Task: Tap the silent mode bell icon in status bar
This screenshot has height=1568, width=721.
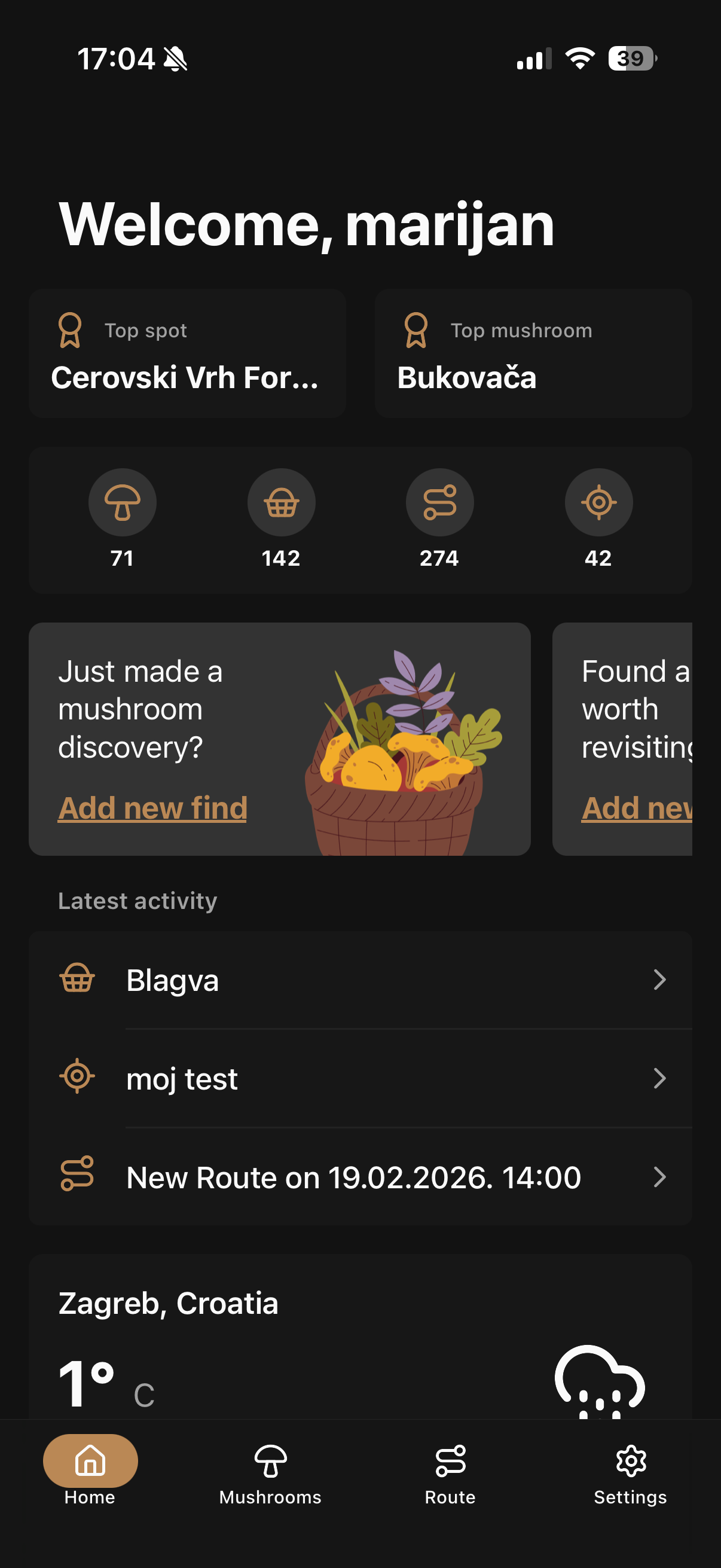Action: coord(176,59)
